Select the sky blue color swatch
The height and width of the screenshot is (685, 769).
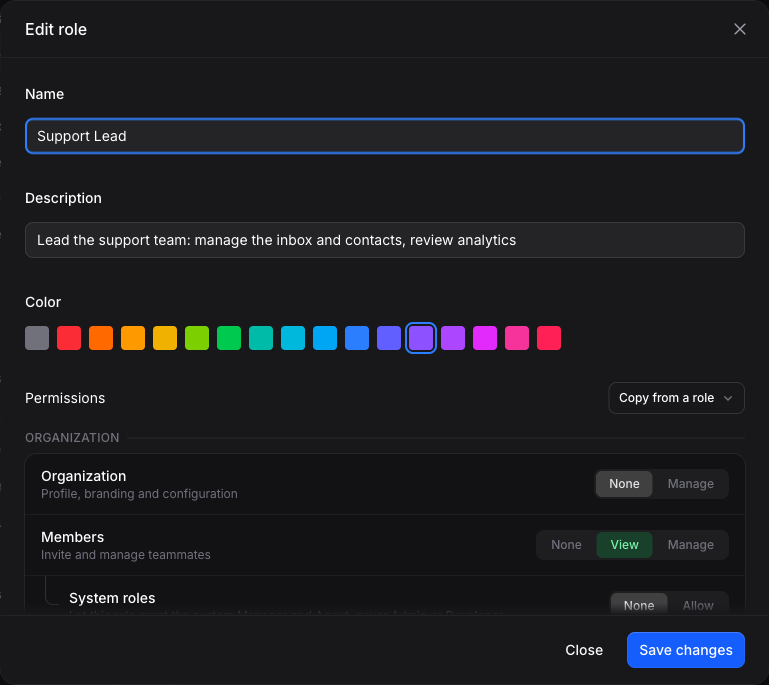point(325,338)
